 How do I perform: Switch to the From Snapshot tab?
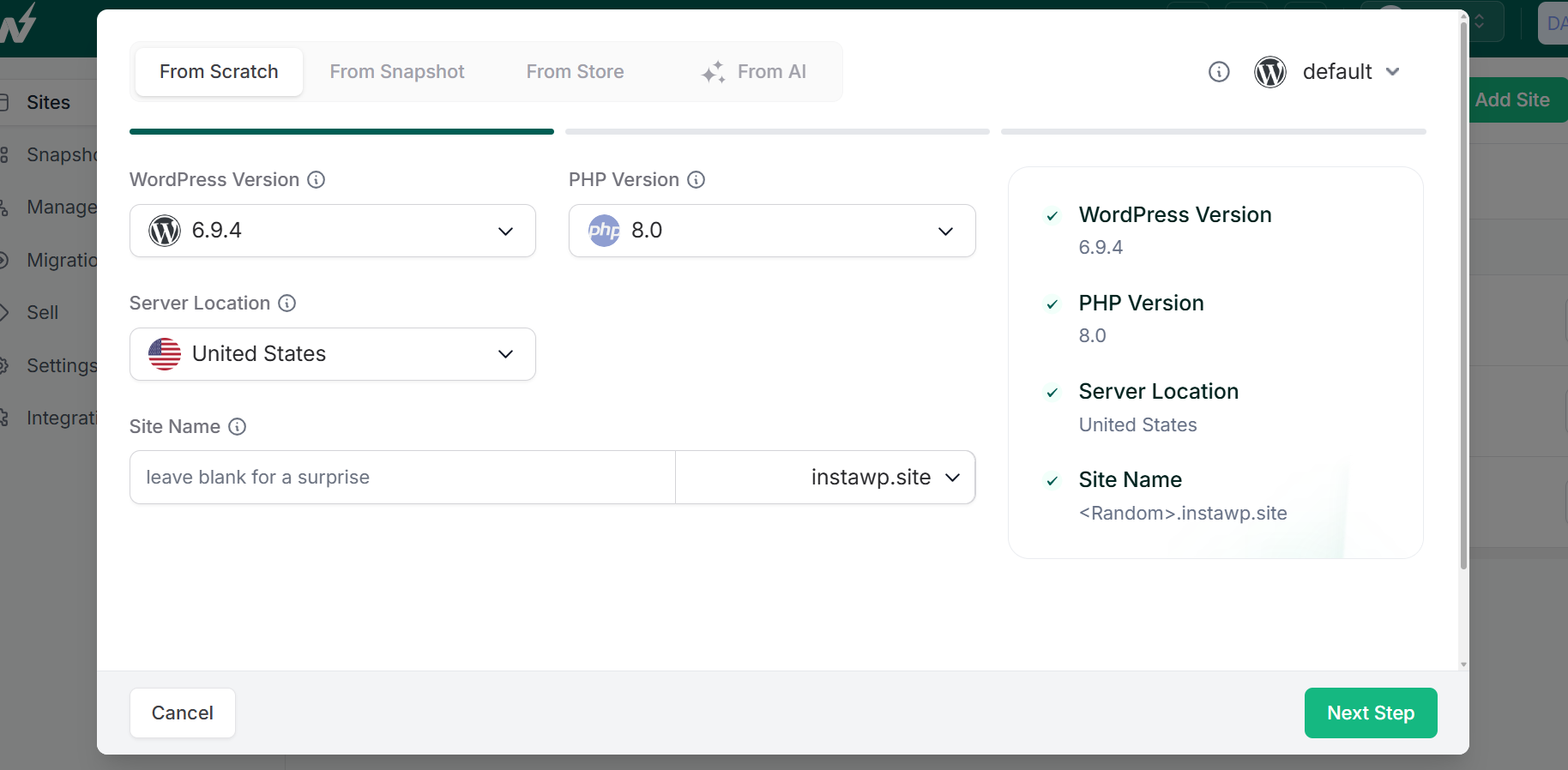397,72
